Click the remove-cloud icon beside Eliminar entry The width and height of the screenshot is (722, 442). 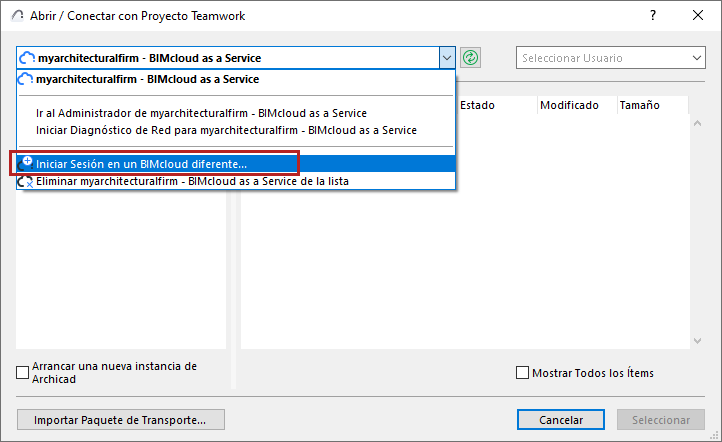pyautogui.click(x=27, y=181)
